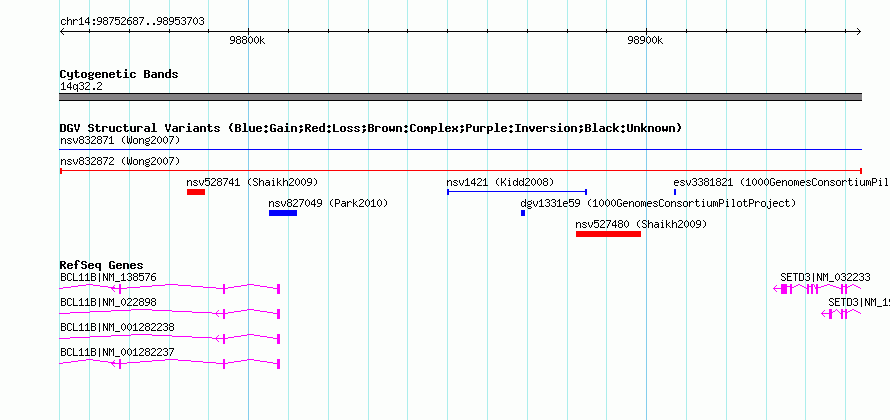890x420 pixels.
Task: Open nsv528741 (Shaikh2009) label
Action: (252, 183)
